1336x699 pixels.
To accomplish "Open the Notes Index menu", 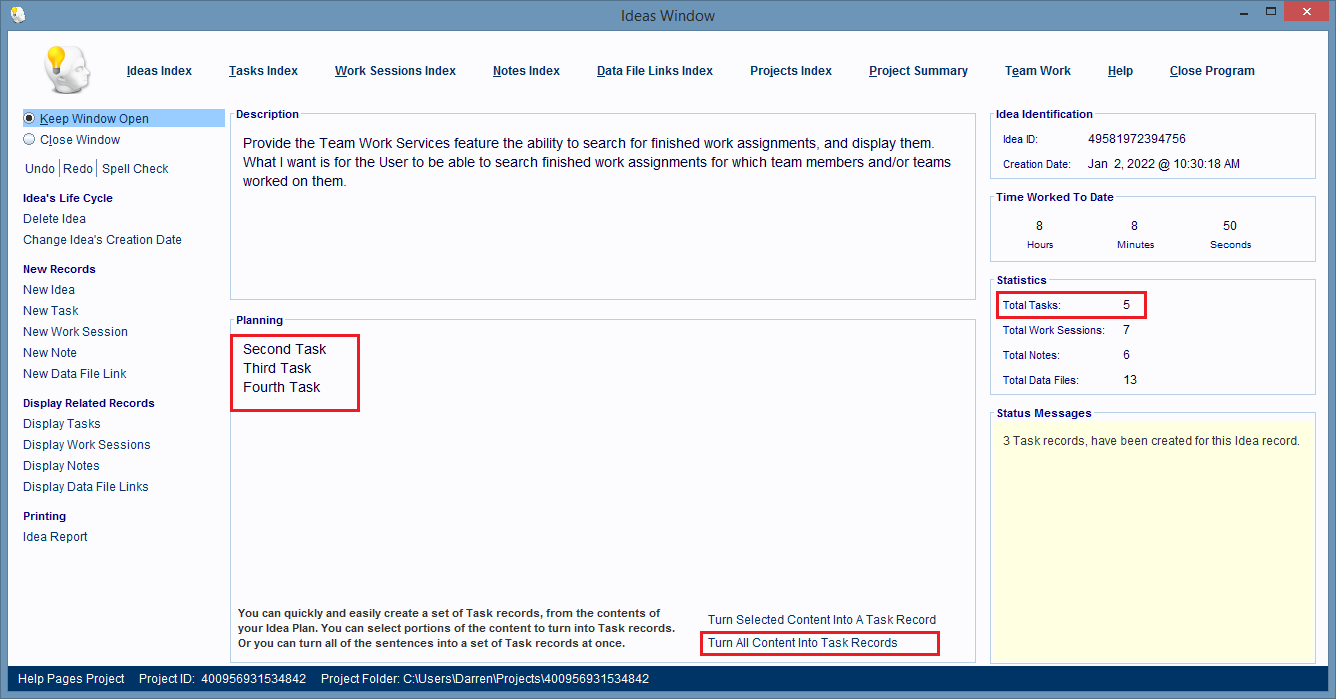I will (x=526, y=71).
